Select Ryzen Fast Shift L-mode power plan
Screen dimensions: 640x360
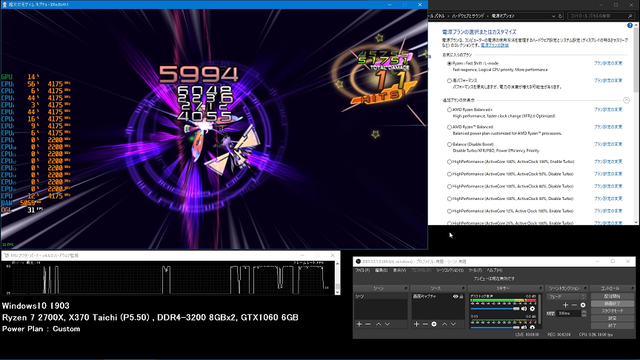pyautogui.click(x=449, y=64)
